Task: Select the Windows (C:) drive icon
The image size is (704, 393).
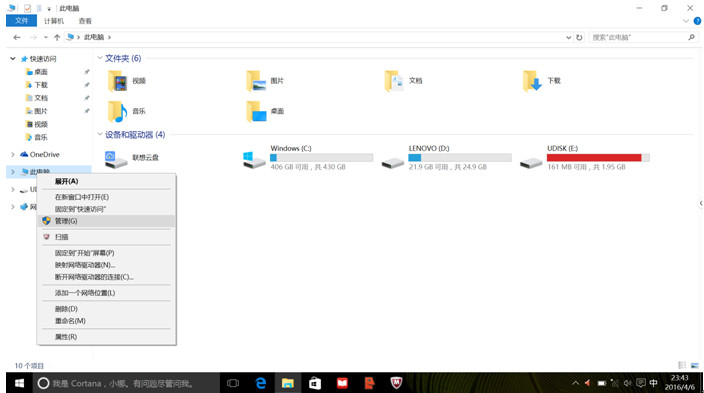Action: [x=254, y=160]
